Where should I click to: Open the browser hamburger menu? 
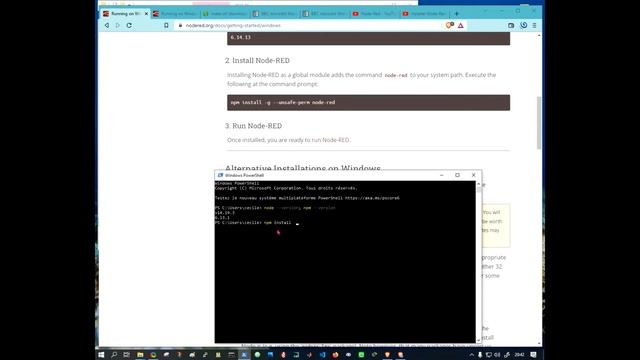[x=534, y=25]
